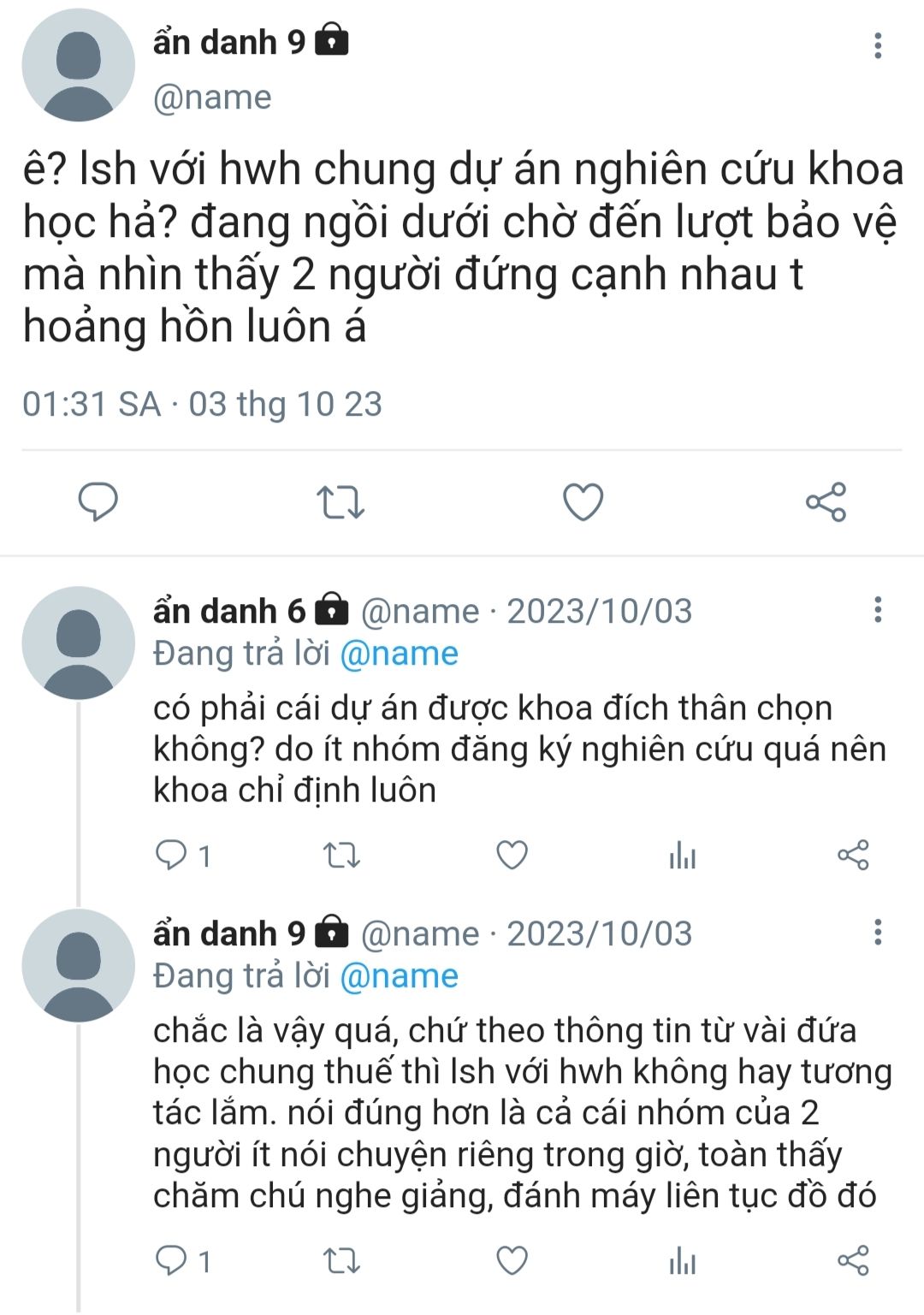924x1315 pixels.
Task: Open the ẩn danh 6 profile avatar
Action: [x=78, y=643]
